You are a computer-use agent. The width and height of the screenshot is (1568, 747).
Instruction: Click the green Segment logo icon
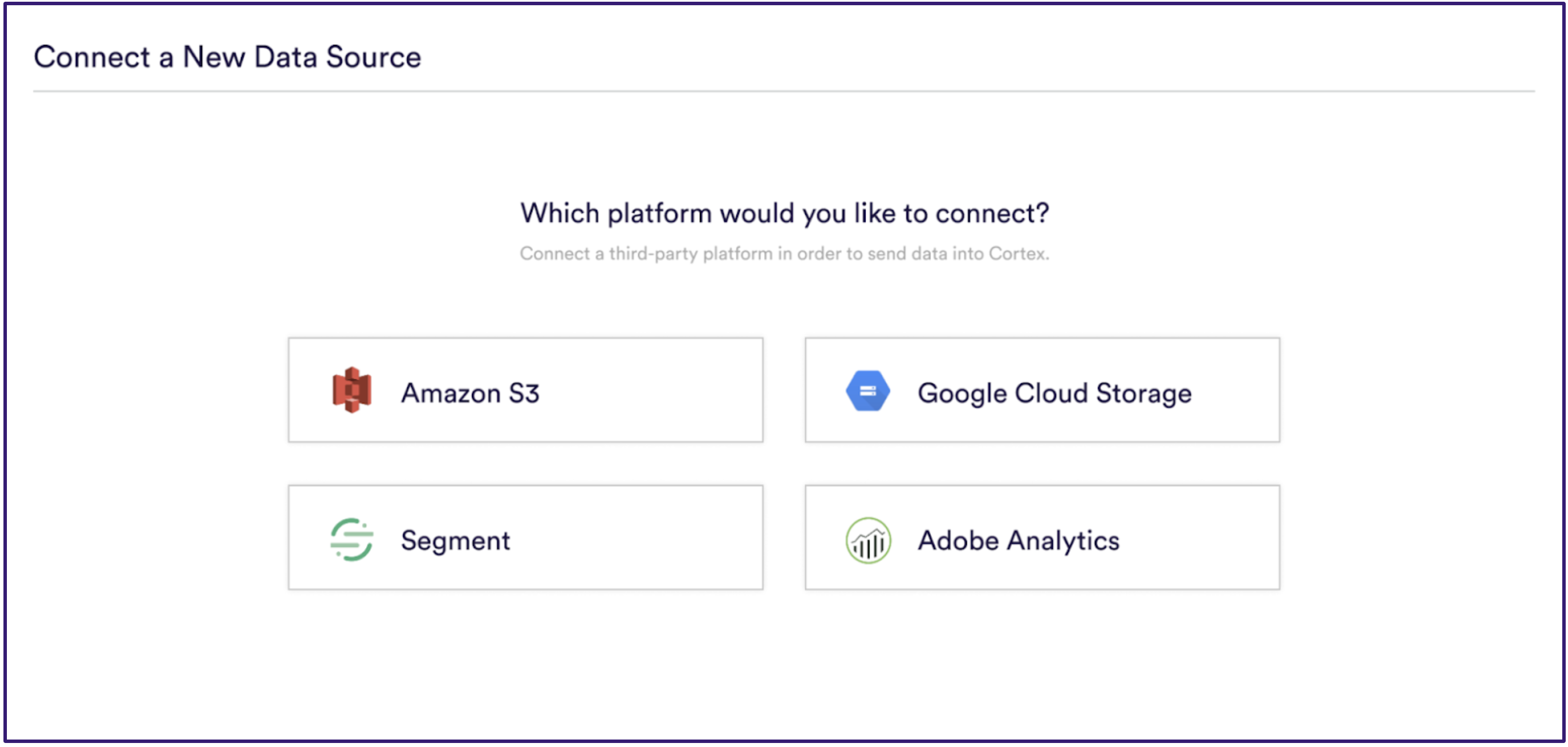tap(352, 540)
